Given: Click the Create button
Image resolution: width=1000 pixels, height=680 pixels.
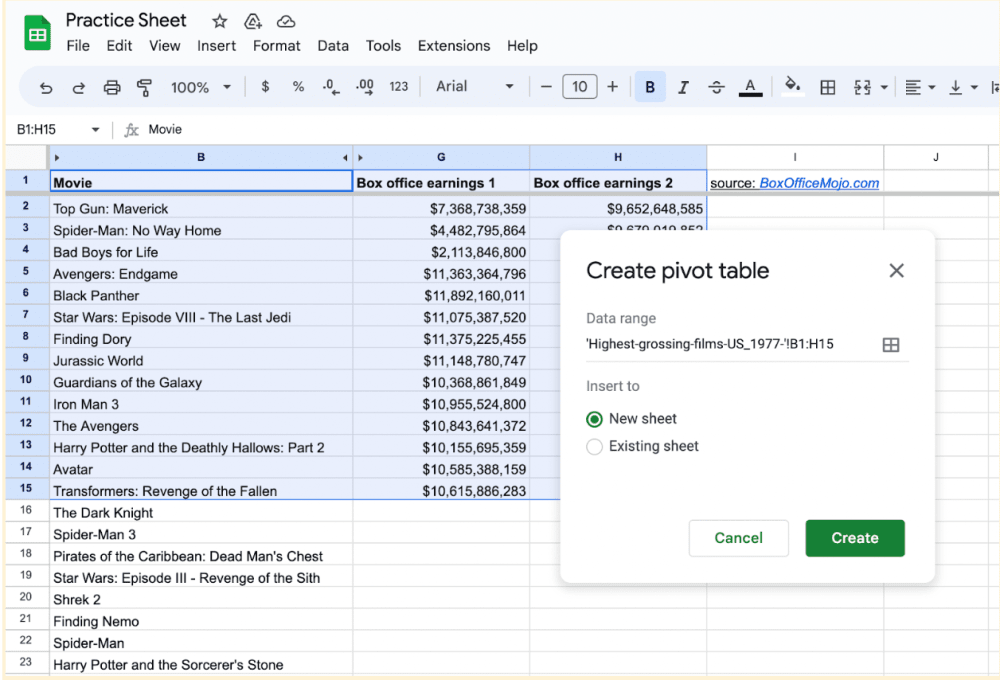Looking at the screenshot, I should pyautogui.click(x=855, y=538).
